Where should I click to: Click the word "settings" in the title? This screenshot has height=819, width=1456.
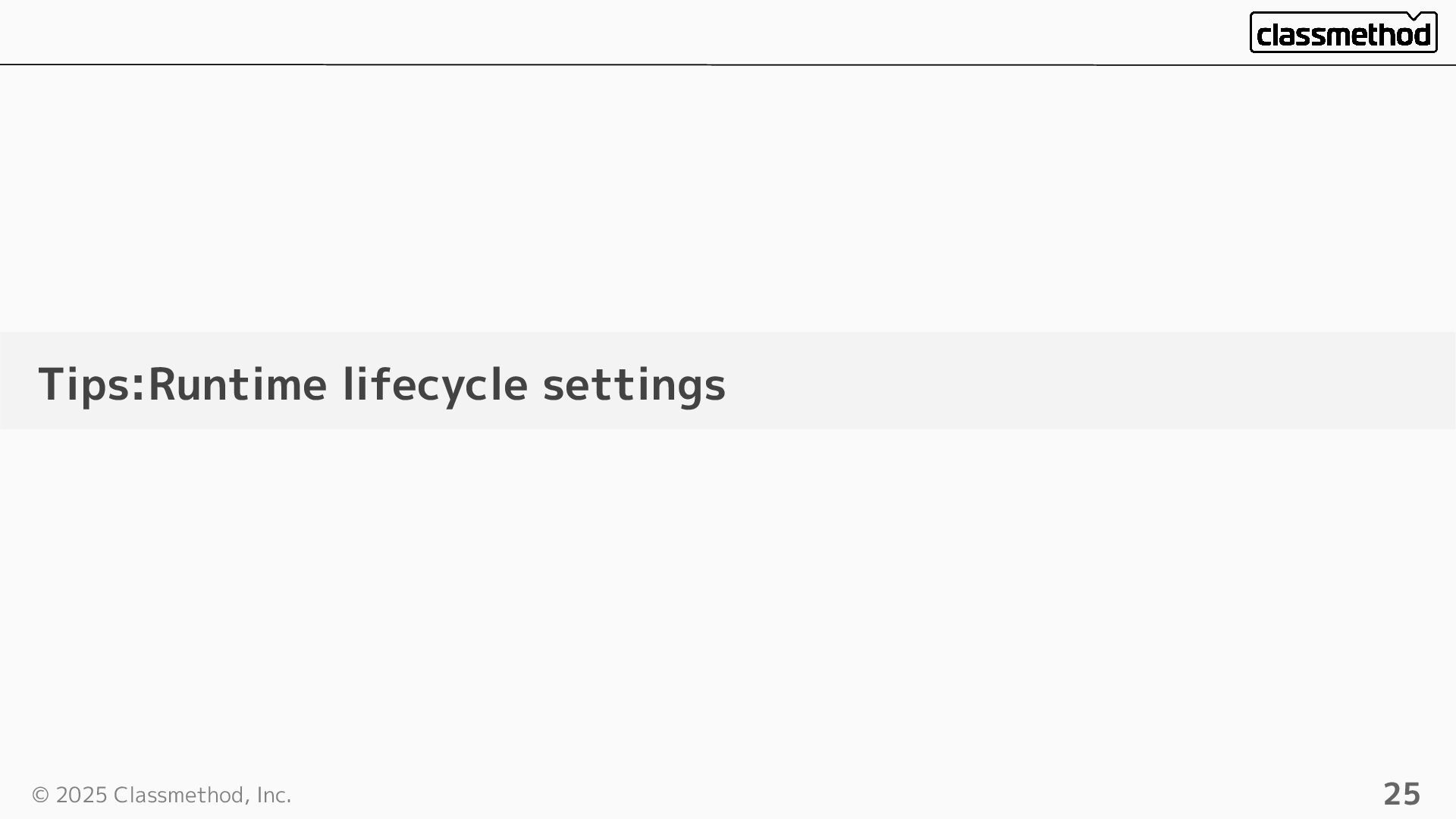(634, 384)
